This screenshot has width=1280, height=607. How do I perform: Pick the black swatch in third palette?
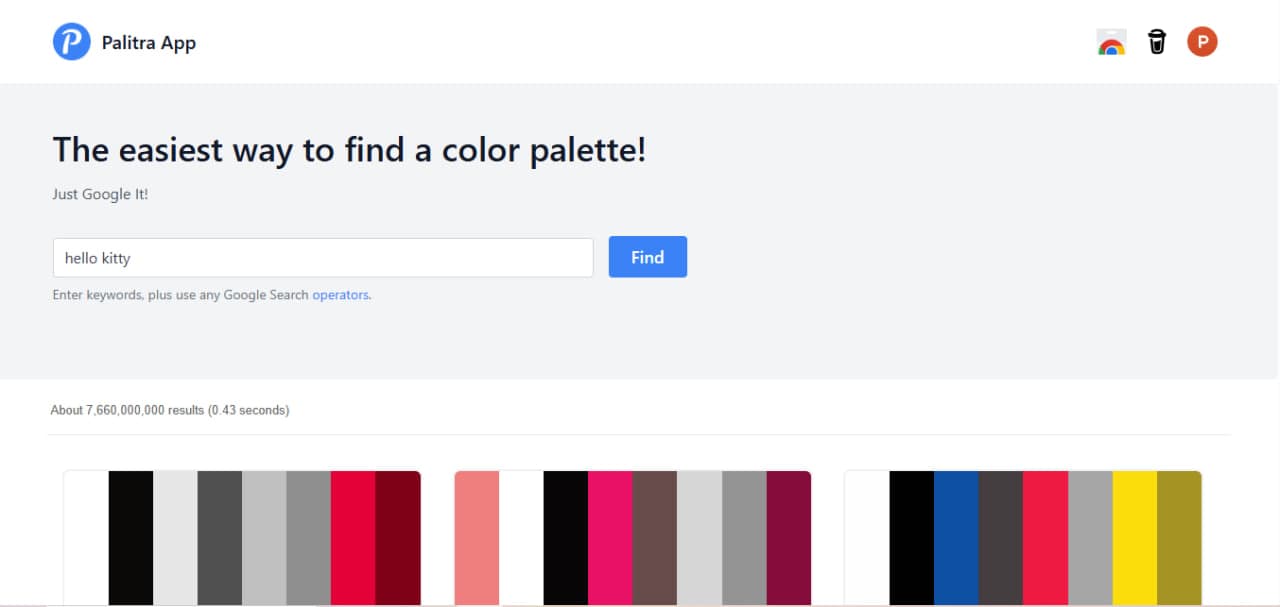(912, 538)
